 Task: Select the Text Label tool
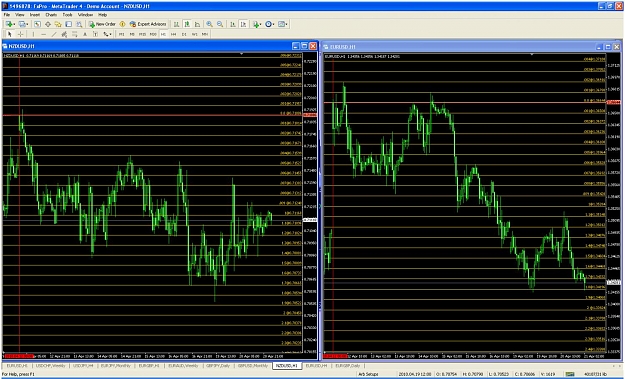tap(95, 34)
